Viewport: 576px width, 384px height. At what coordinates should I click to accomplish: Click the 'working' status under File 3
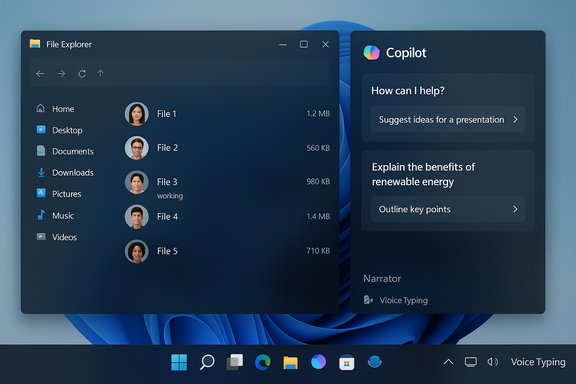point(170,196)
